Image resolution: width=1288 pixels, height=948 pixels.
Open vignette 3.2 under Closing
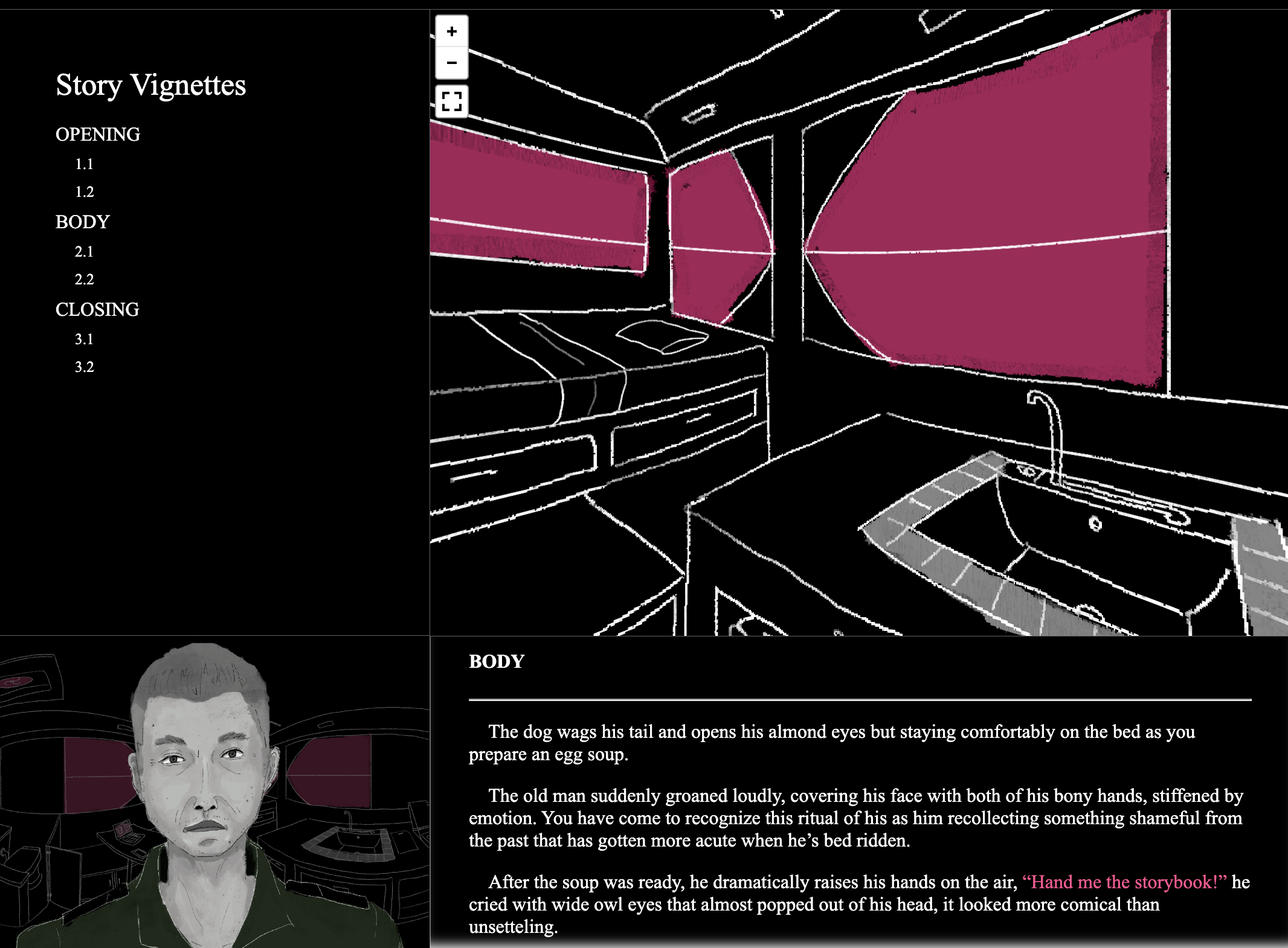[84, 367]
